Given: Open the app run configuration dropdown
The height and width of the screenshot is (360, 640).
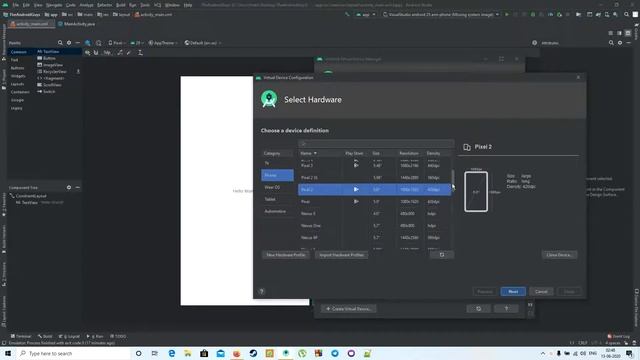Looking at the screenshot, I should 365,15.
